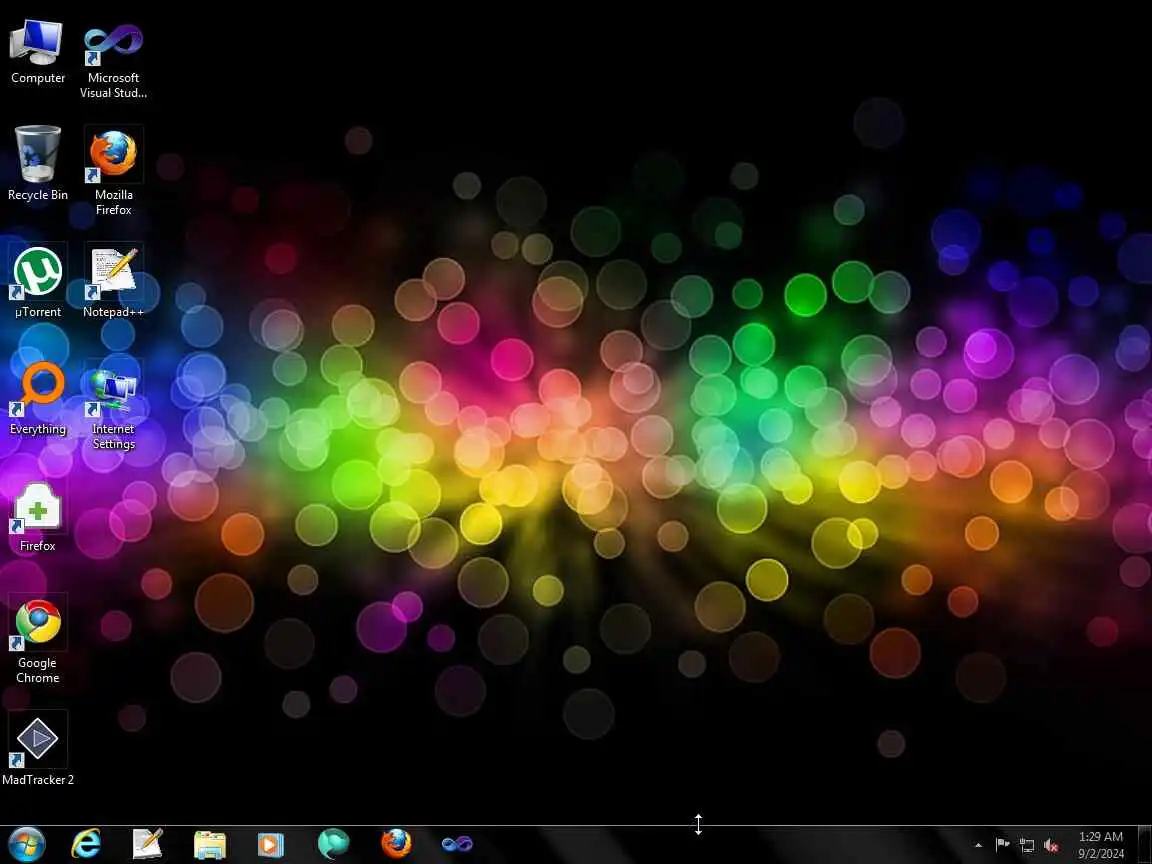Select the µTorrent desktop shortcut

point(37,281)
